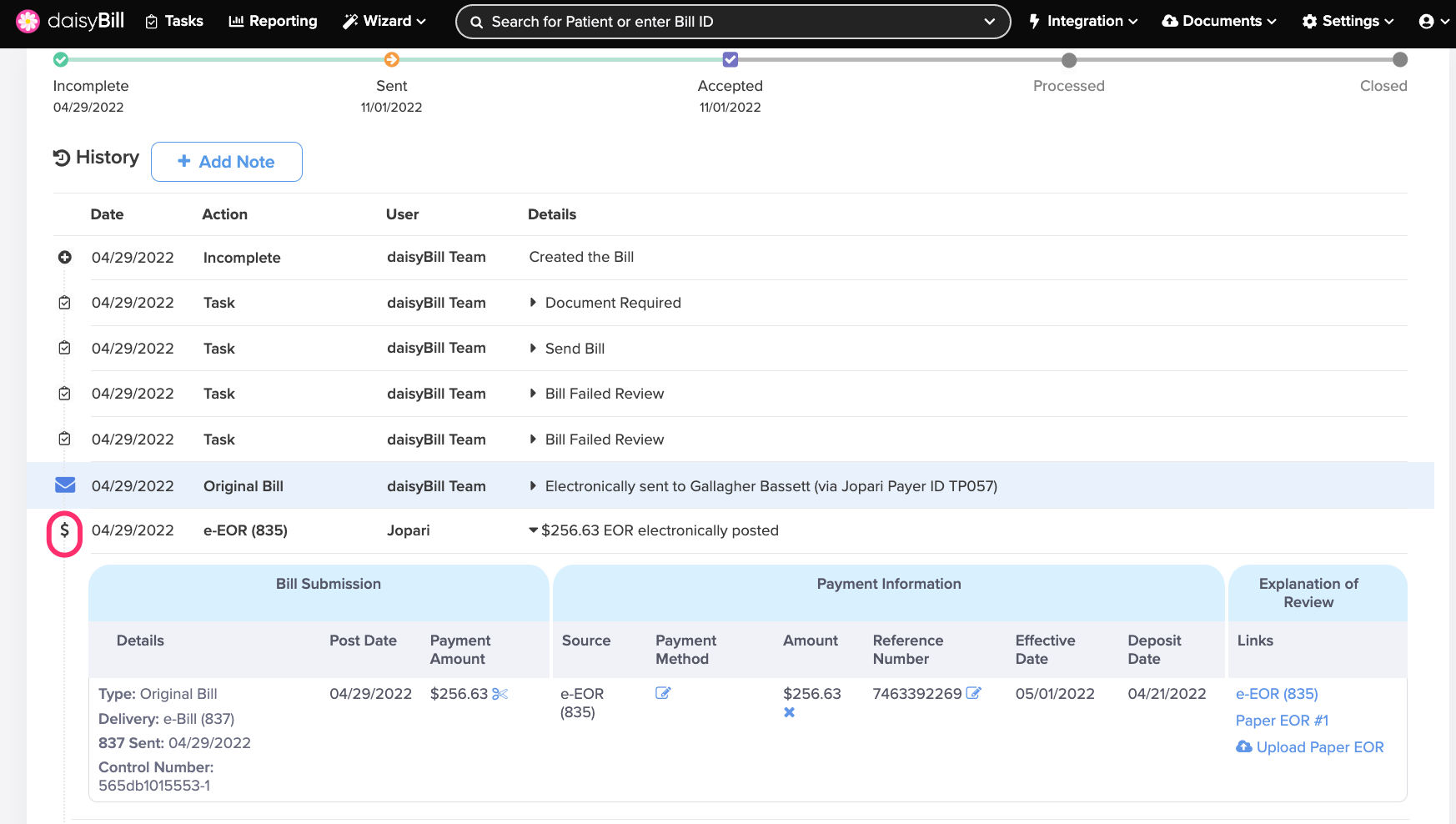Click the daisyBill logo icon
The image size is (1456, 824).
pyautogui.click(x=28, y=21)
